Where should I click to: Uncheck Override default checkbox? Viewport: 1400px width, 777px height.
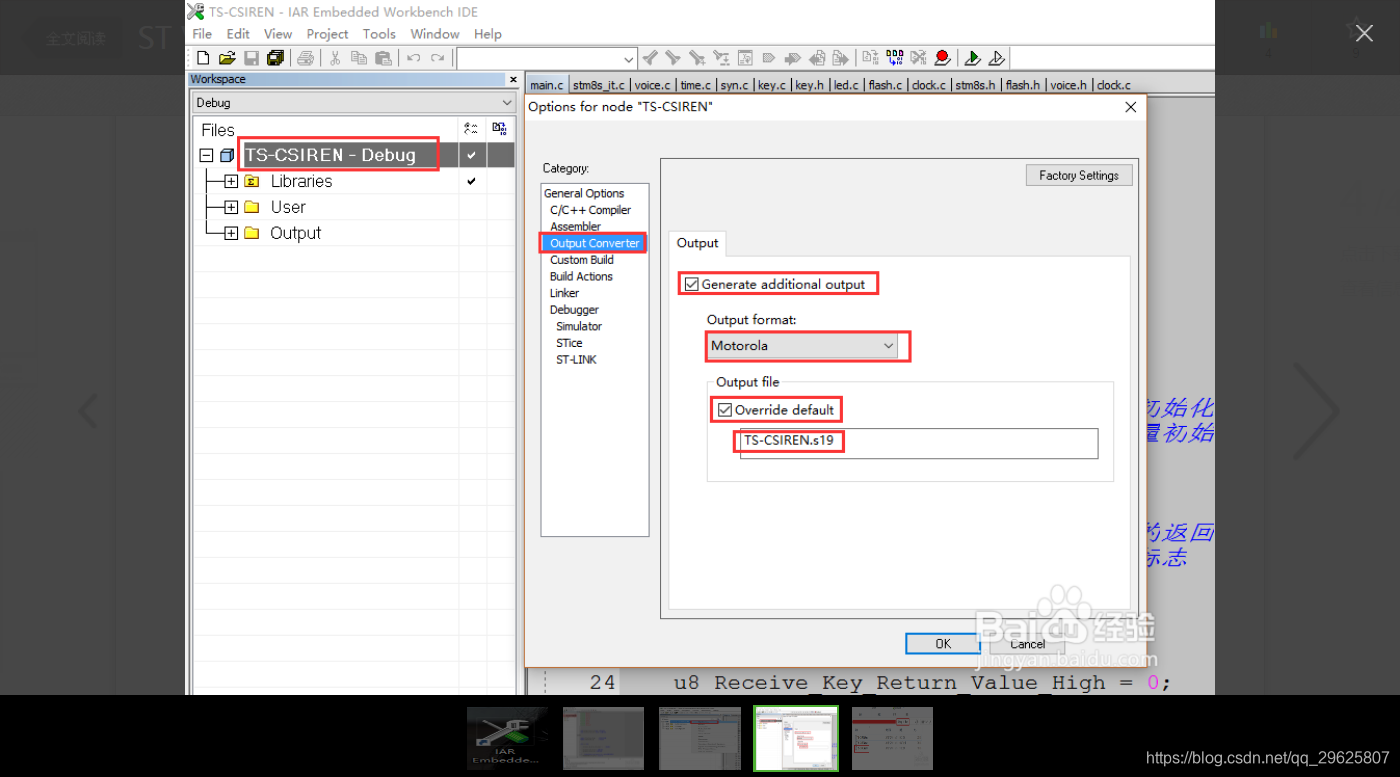pos(725,410)
